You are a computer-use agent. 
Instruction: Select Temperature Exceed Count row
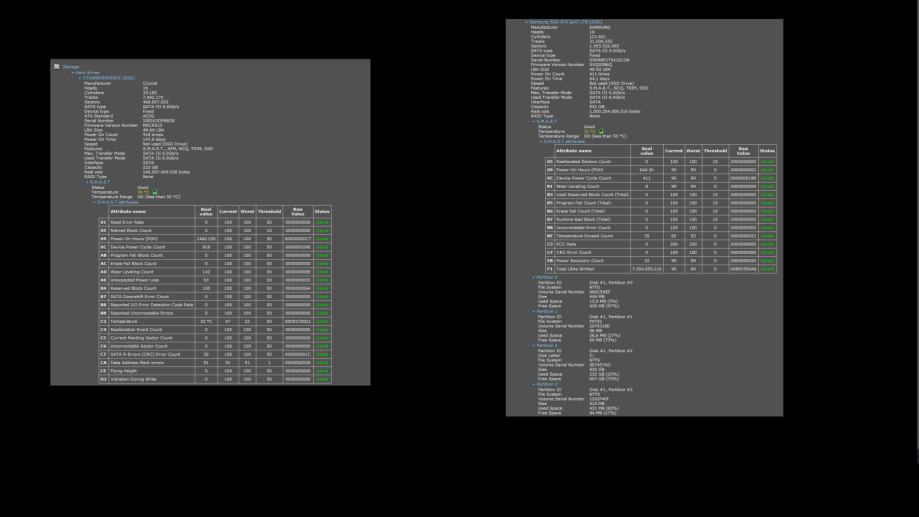[x=661, y=236]
